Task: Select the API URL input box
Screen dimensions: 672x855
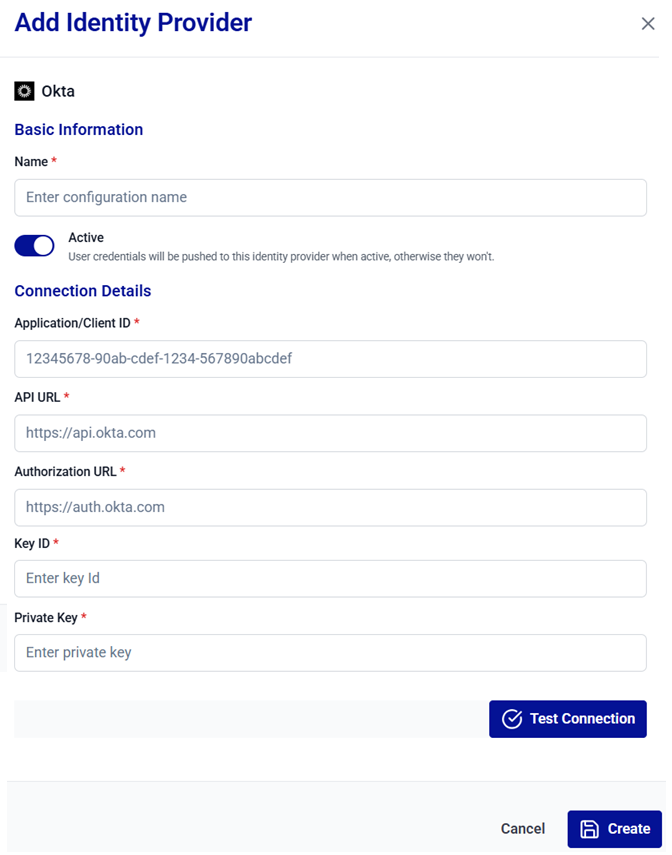Action: coord(330,433)
